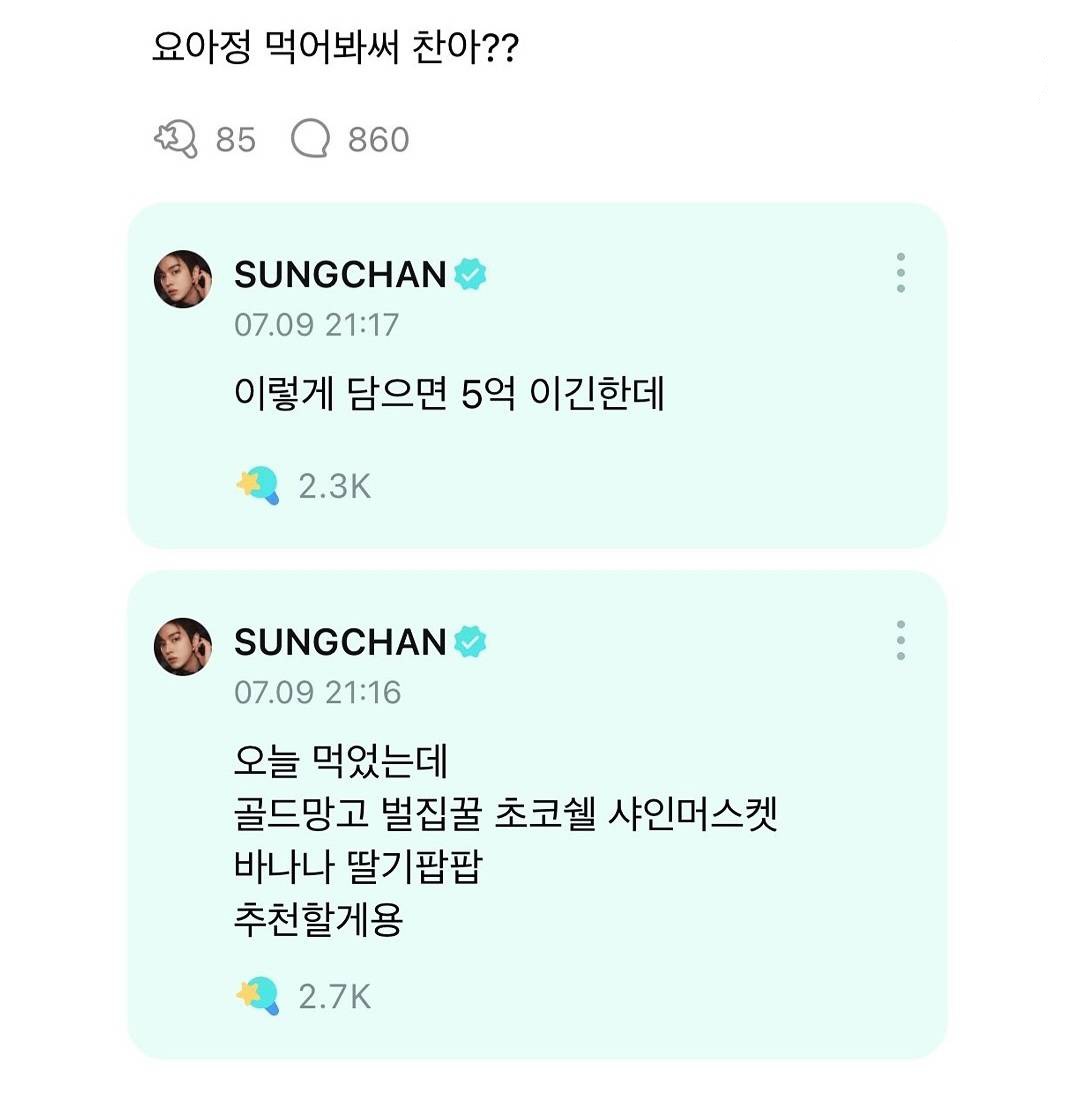Click the SUNGCHAN name on the 21:16 reply

tap(340, 642)
